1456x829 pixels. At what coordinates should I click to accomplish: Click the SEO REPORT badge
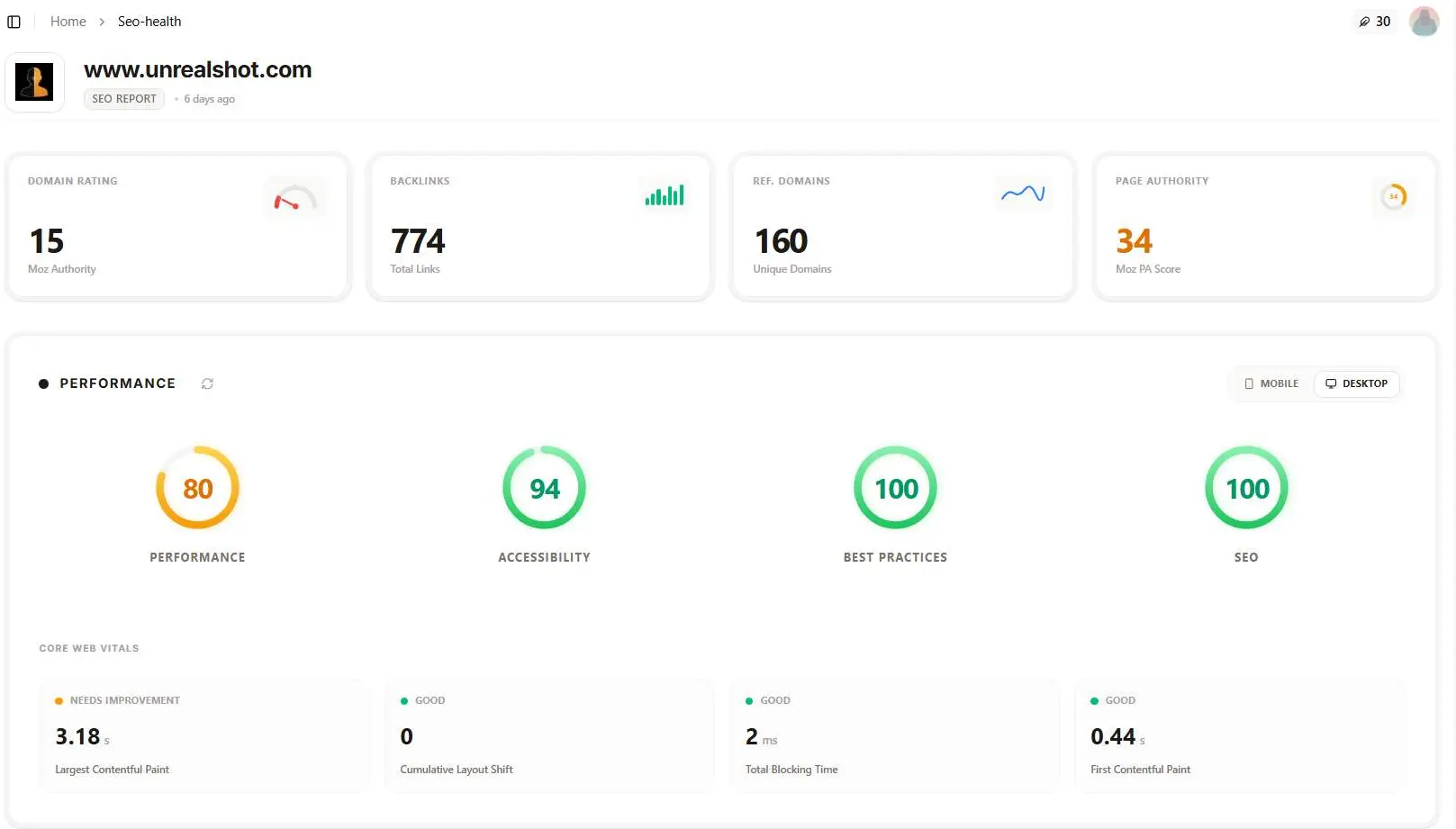coord(124,99)
